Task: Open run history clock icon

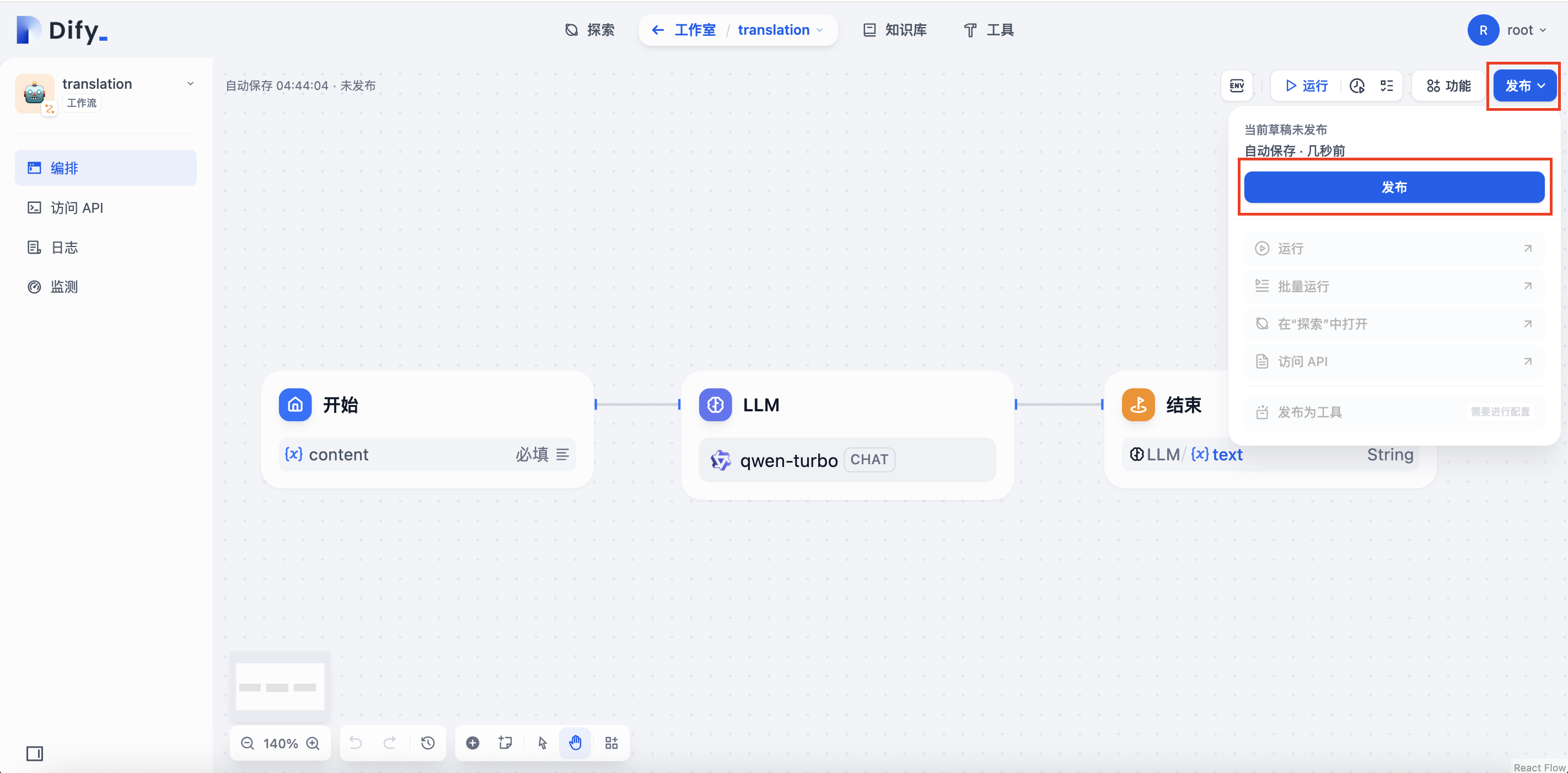Action: [1357, 86]
